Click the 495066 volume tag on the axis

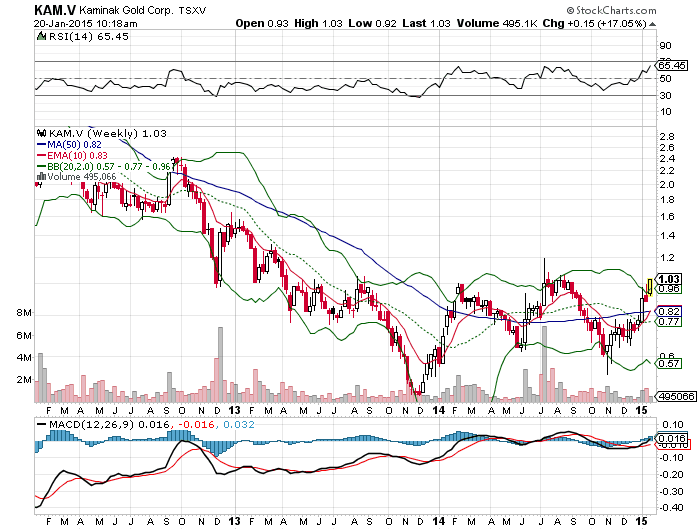click(677, 396)
